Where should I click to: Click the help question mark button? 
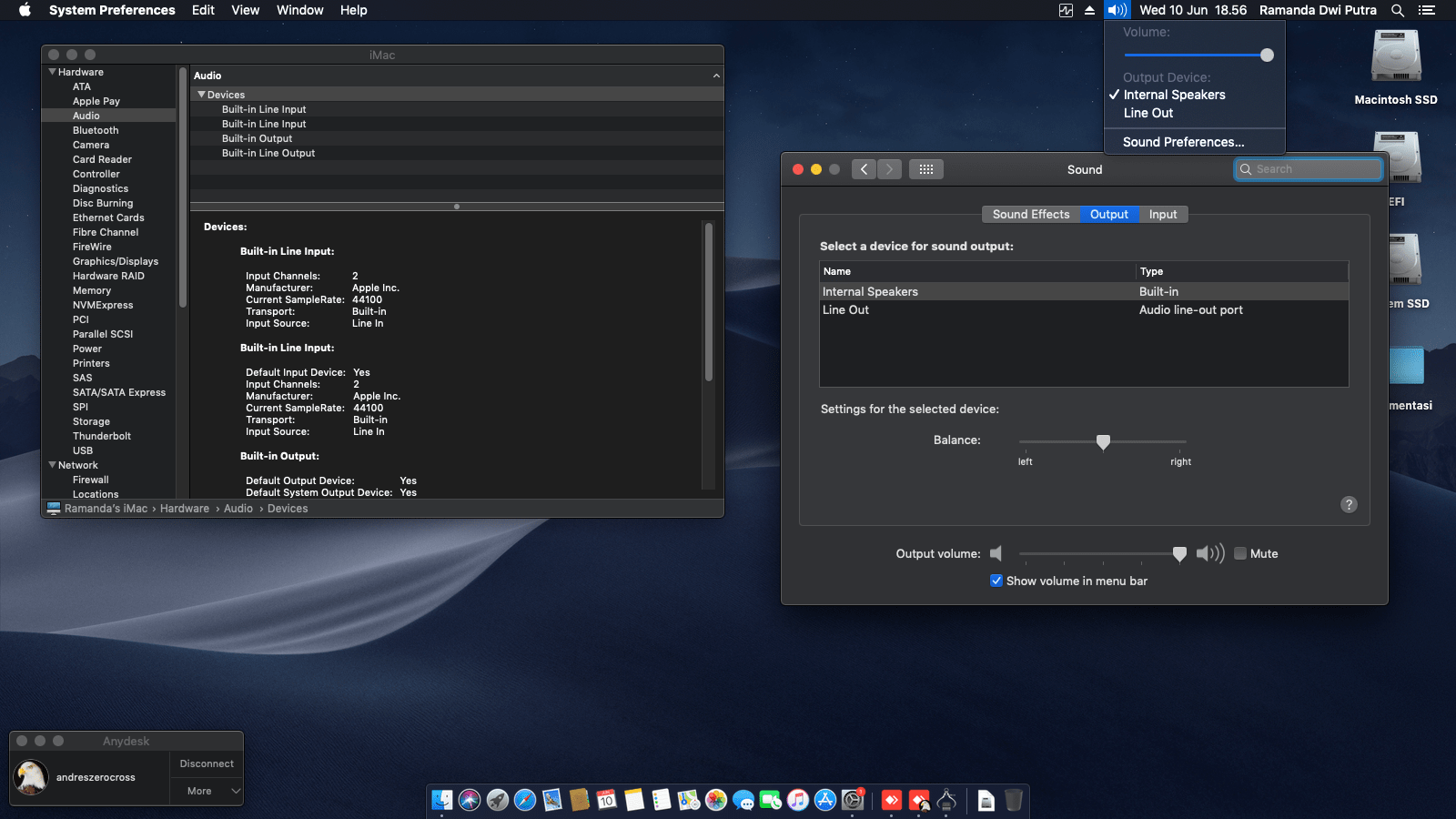point(1349,504)
